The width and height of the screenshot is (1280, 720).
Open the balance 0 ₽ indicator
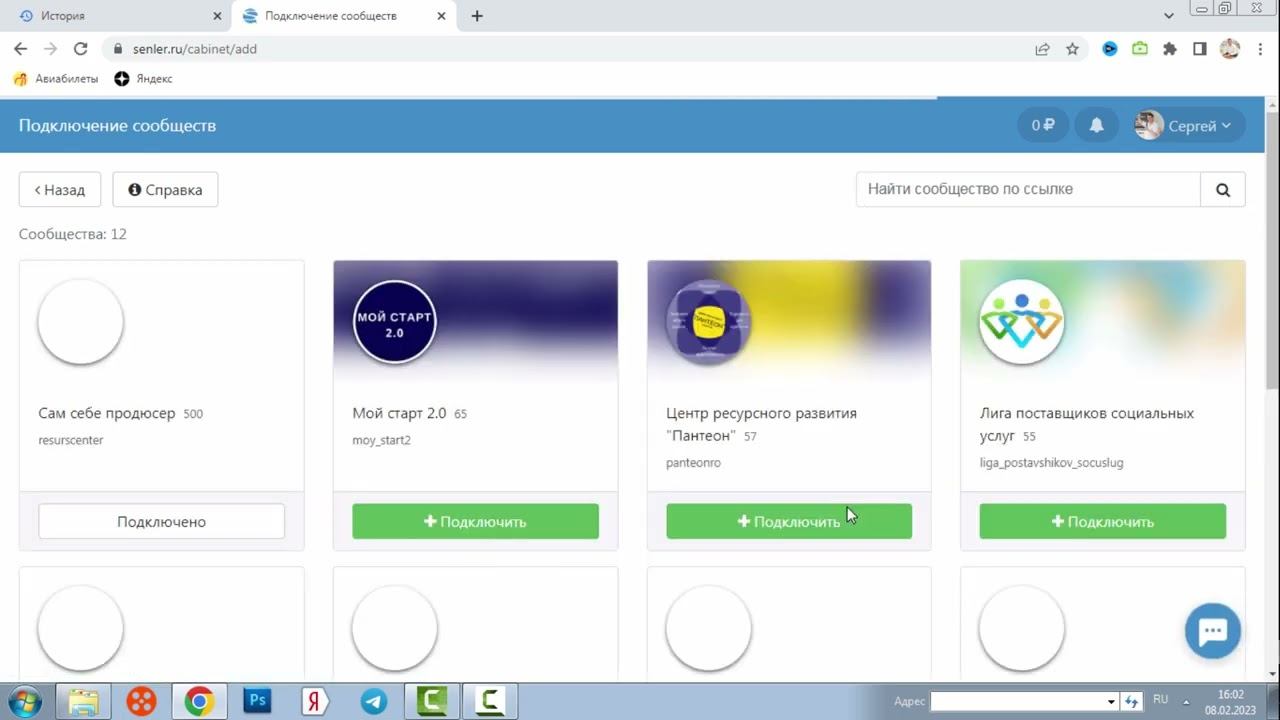(x=1043, y=125)
